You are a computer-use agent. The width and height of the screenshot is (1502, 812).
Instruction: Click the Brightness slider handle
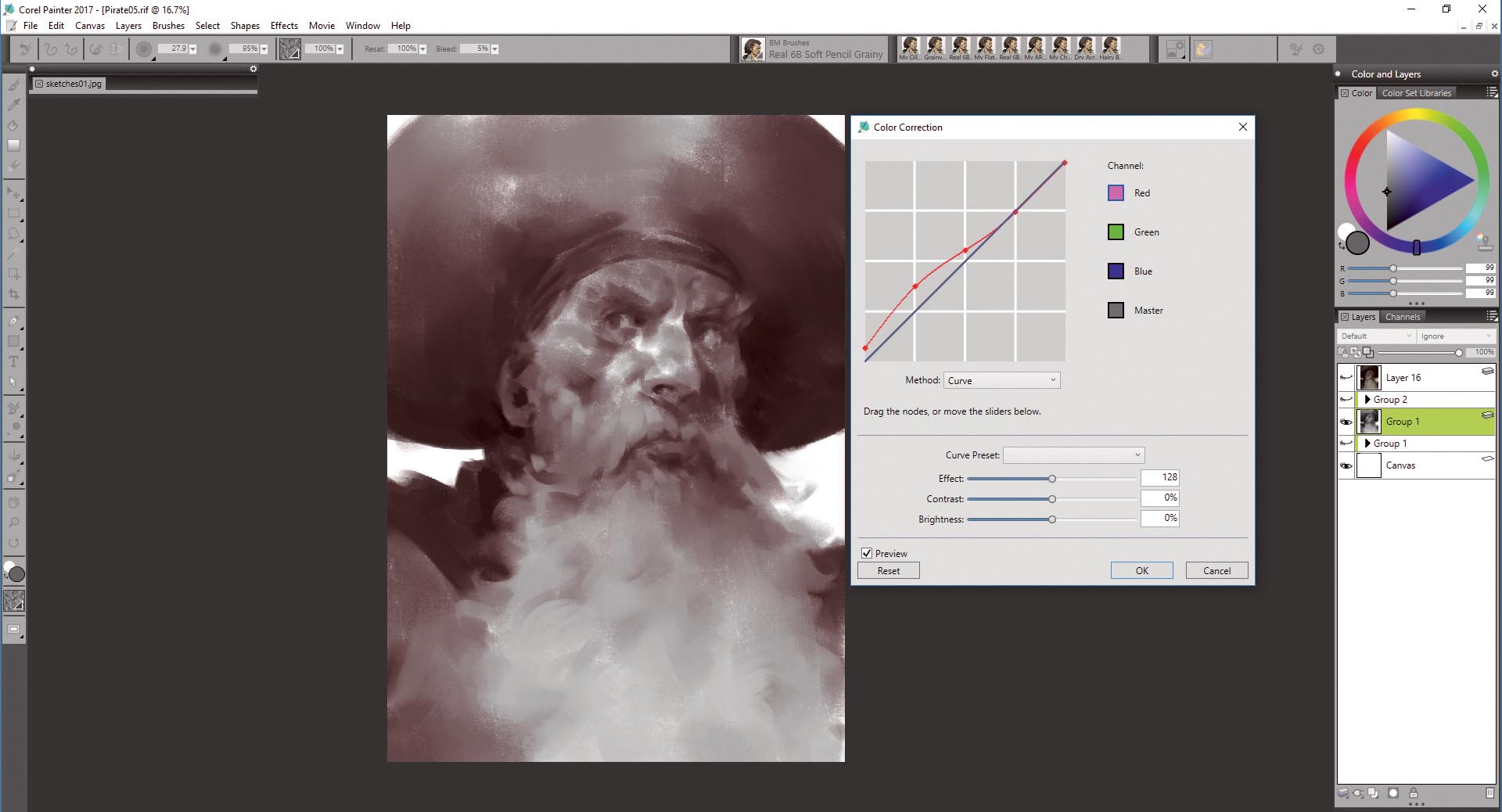point(1052,519)
